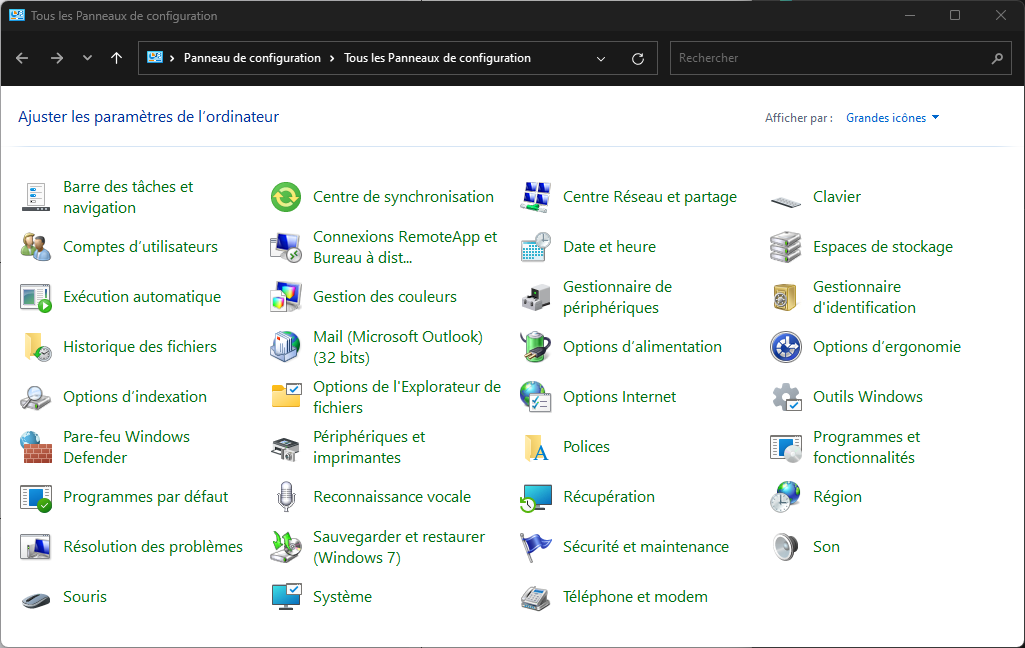Open the Options Internet text link

click(620, 397)
